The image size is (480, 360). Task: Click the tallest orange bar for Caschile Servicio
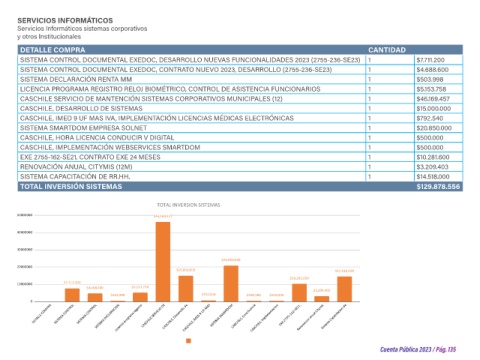point(163,262)
